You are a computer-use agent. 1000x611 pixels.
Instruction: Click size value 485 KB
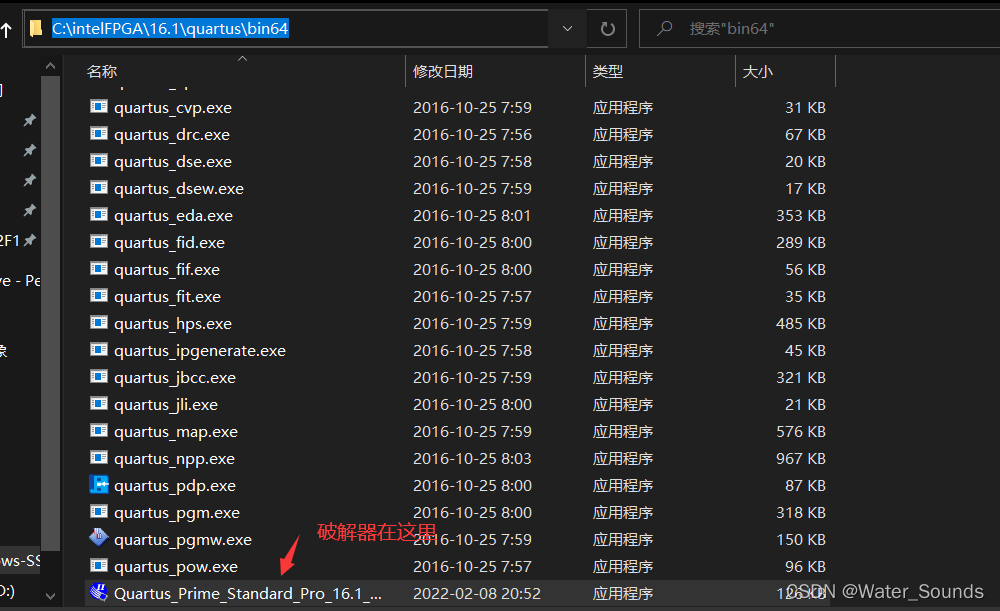800,323
